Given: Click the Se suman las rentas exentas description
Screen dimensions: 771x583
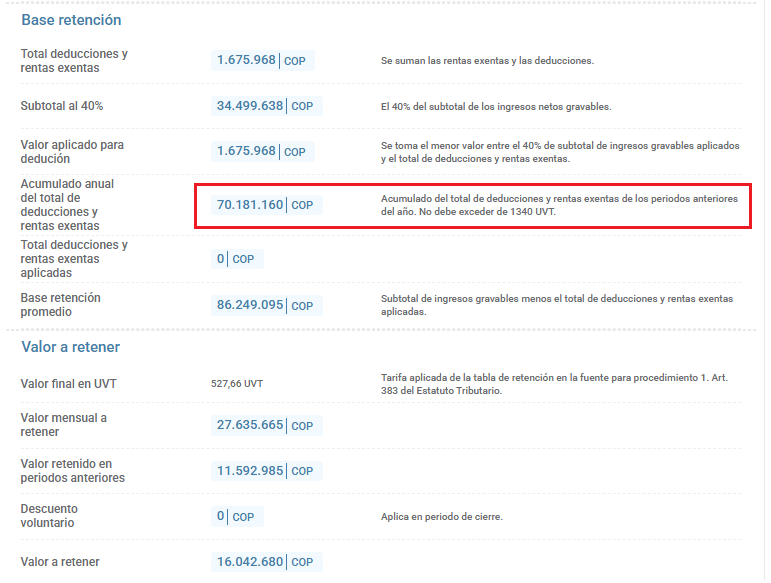Looking at the screenshot, I should (487, 61).
